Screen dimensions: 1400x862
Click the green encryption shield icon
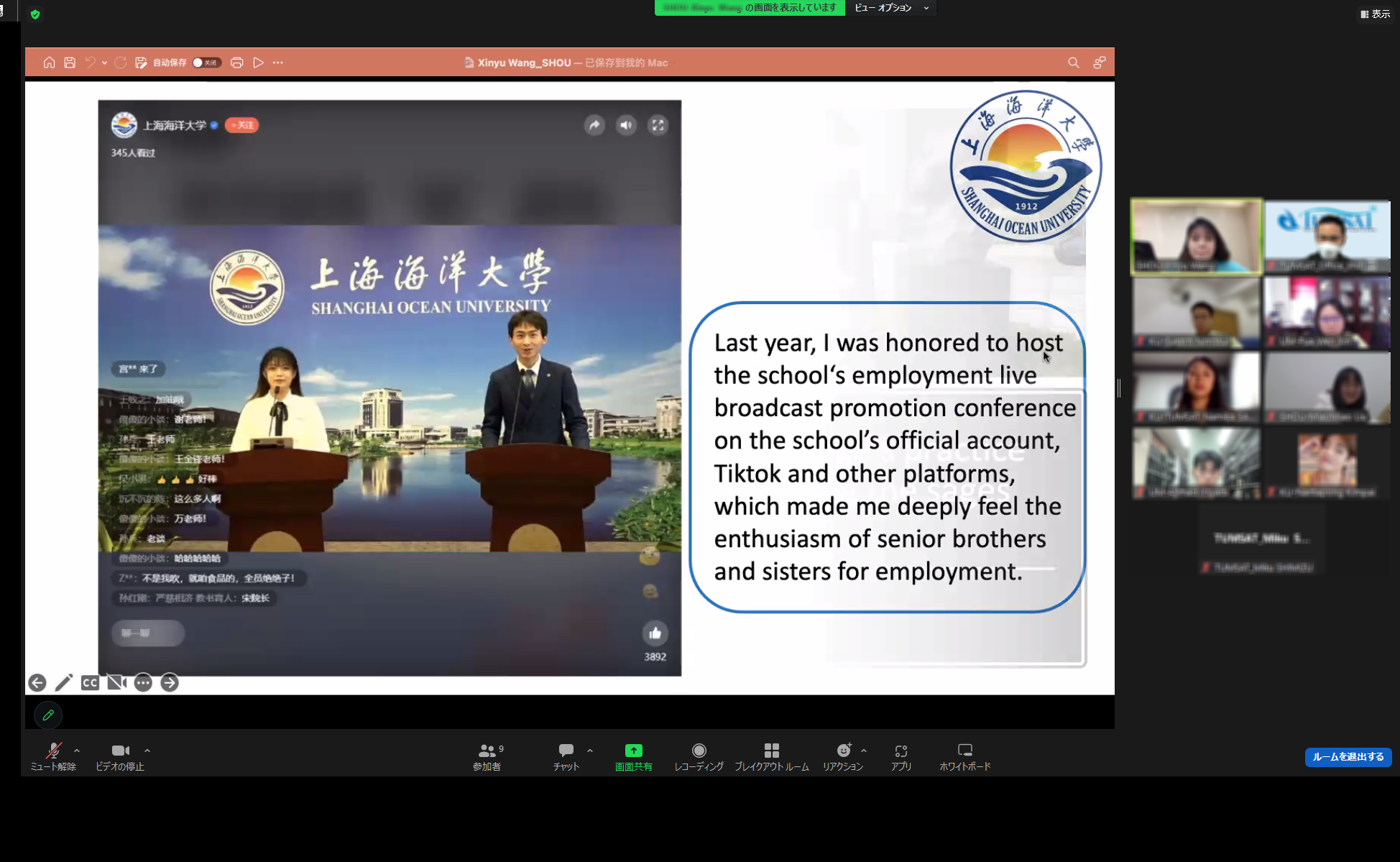click(35, 14)
